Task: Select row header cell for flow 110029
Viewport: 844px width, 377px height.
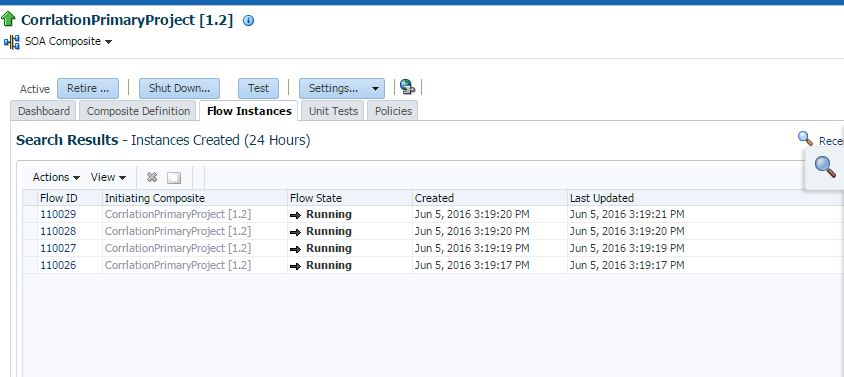Action: pyautogui.click(x=30, y=214)
